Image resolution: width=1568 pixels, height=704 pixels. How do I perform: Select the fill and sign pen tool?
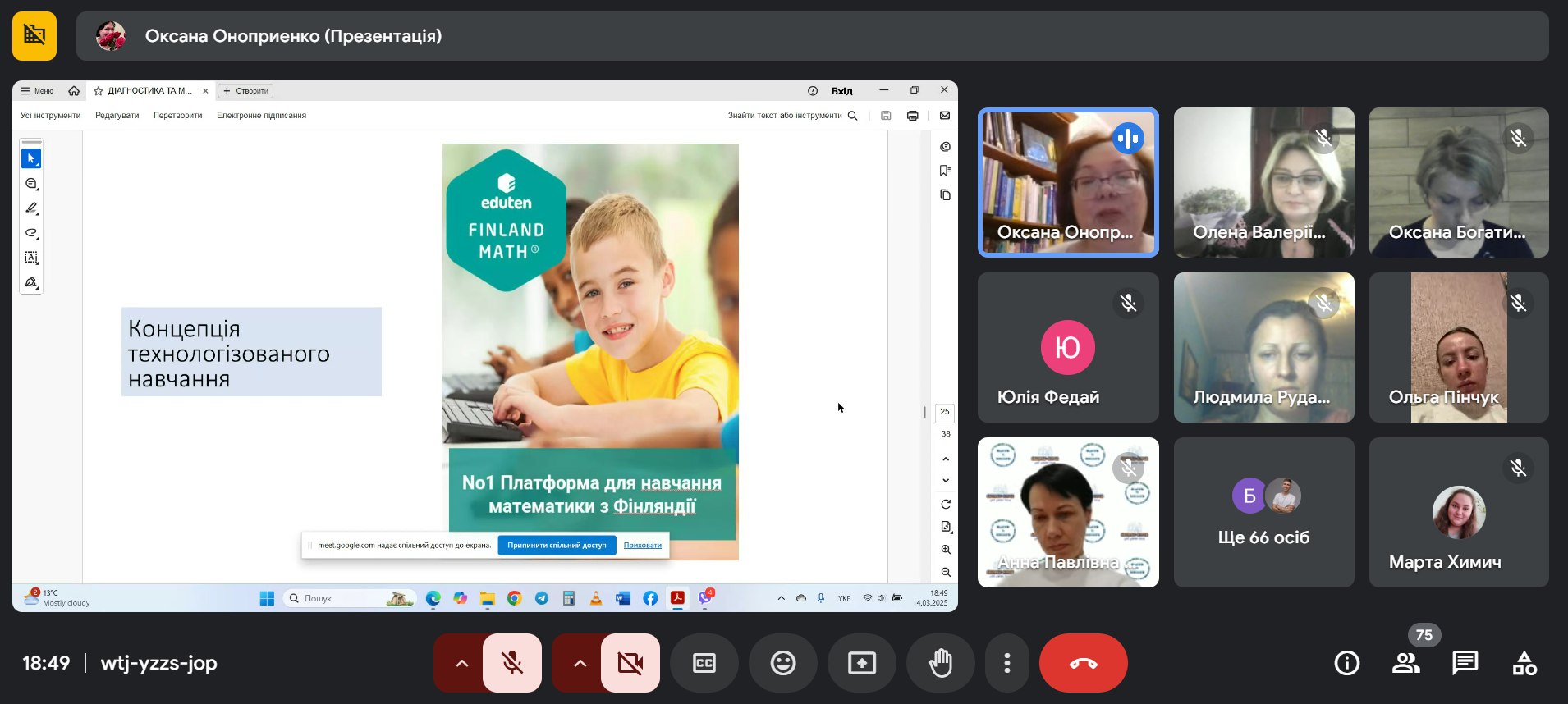[31, 282]
